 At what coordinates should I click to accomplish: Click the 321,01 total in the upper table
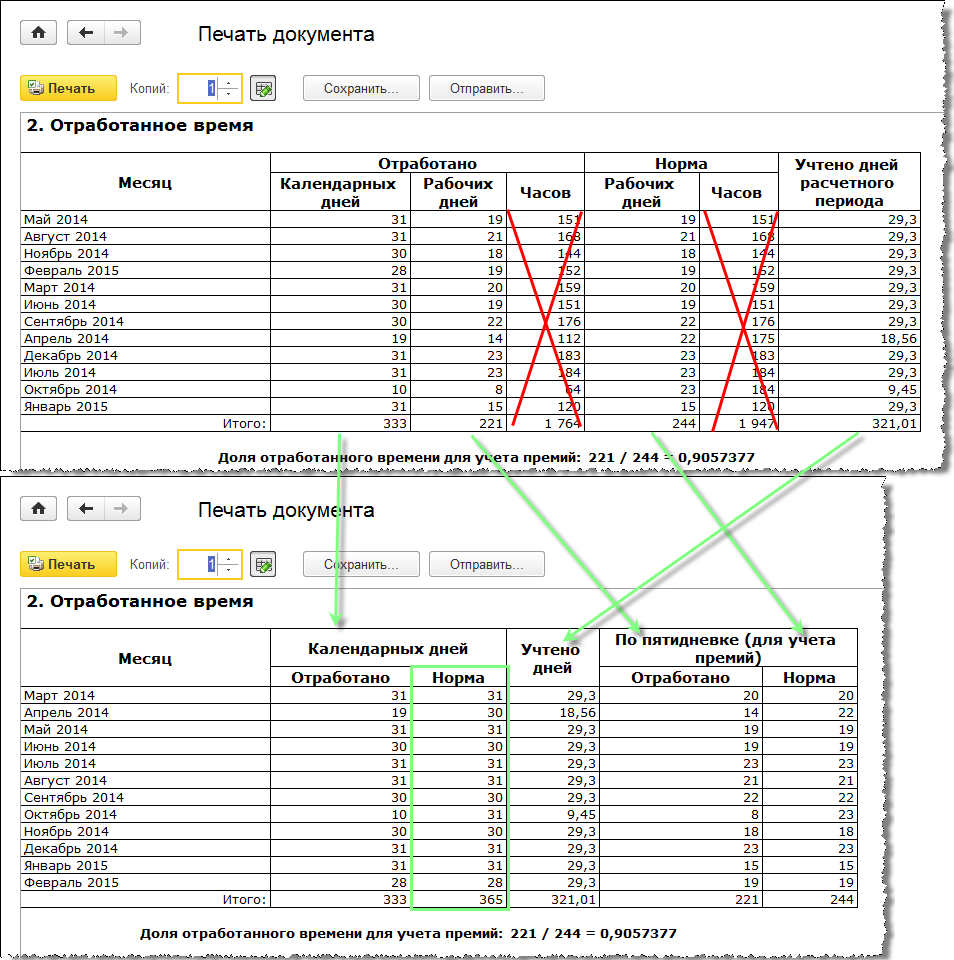895,423
